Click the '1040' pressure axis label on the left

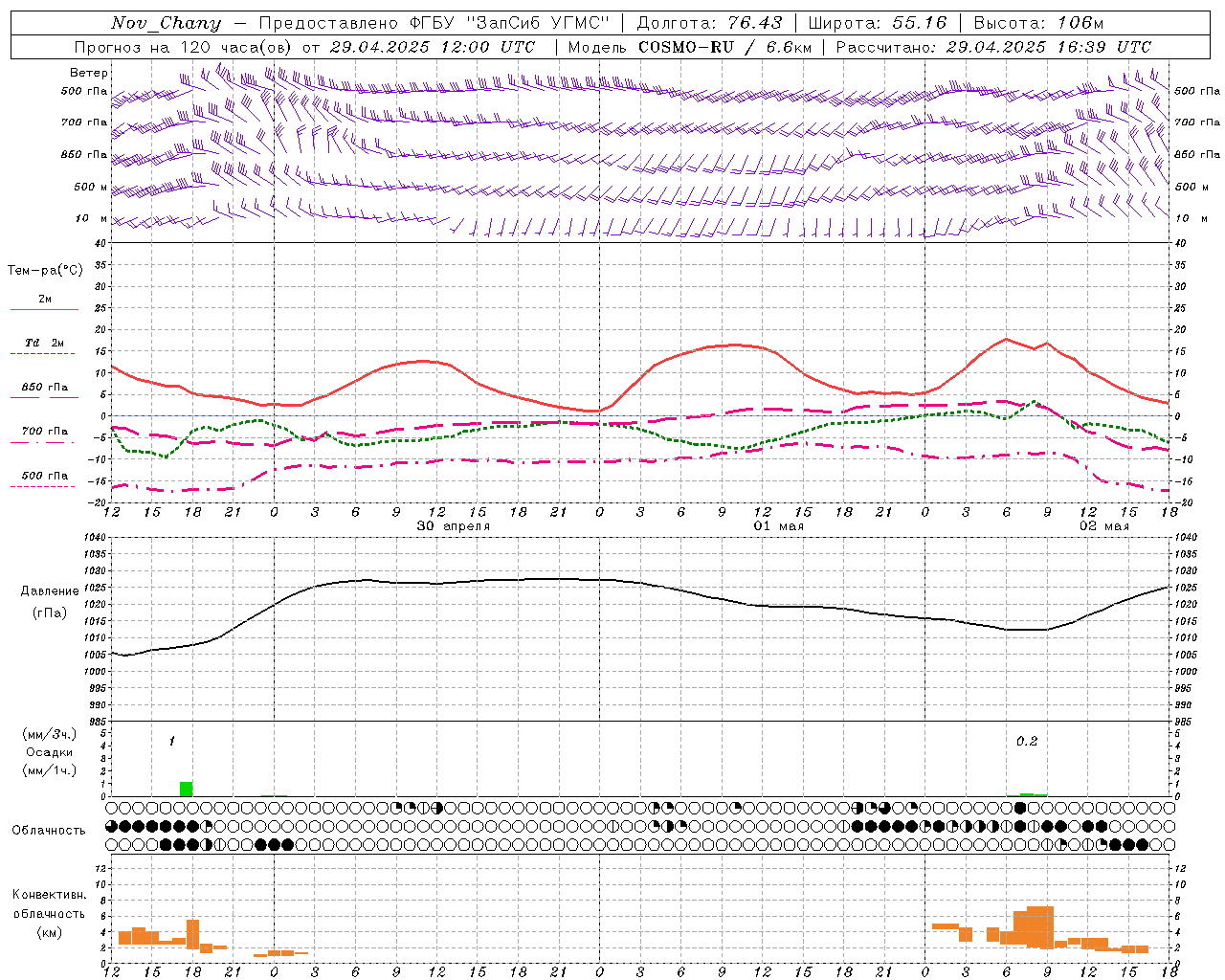point(93,537)
